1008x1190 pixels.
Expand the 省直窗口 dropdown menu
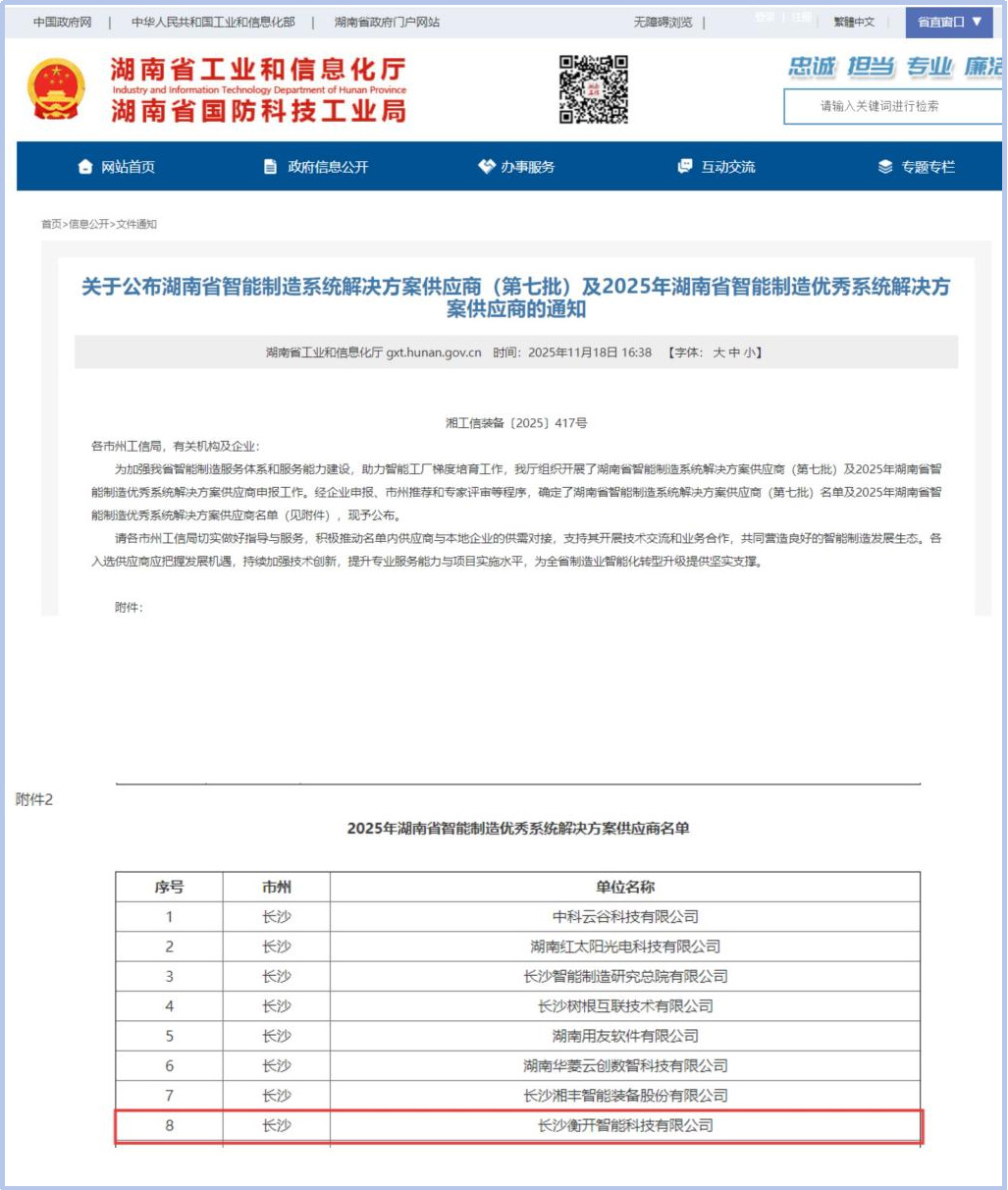(948, 22)
